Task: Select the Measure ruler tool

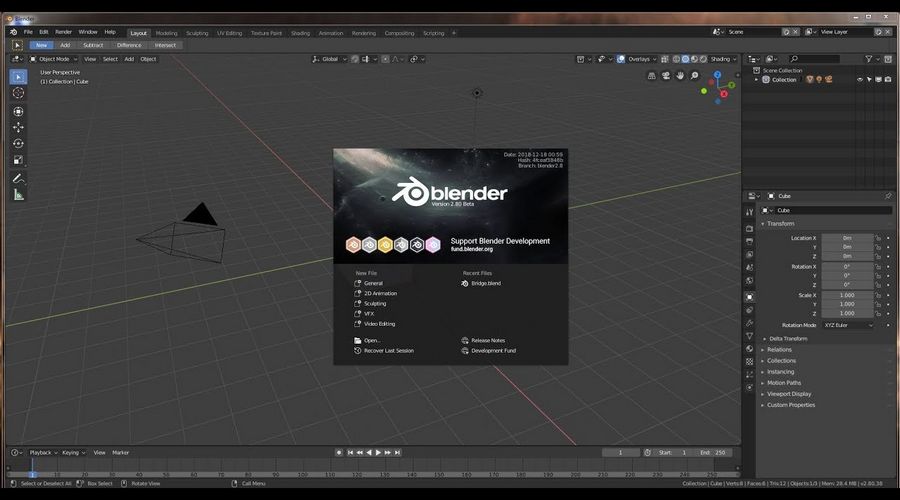Action: click(18, 195)
